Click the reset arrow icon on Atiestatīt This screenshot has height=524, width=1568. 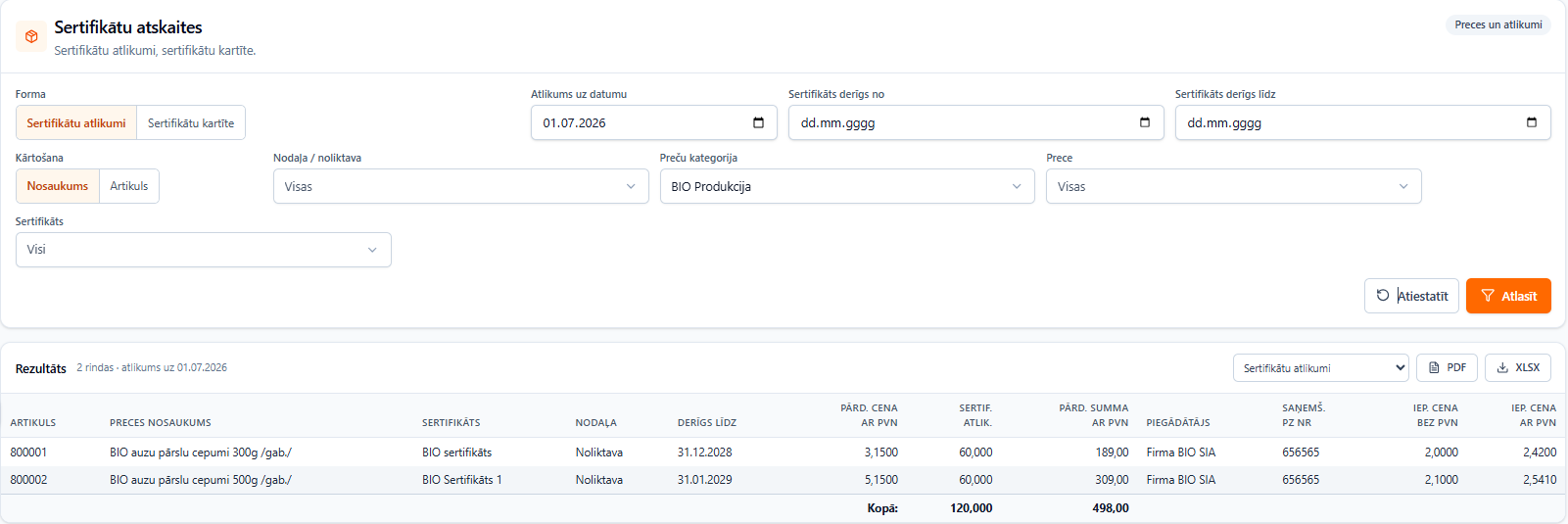click(1383, 296)
